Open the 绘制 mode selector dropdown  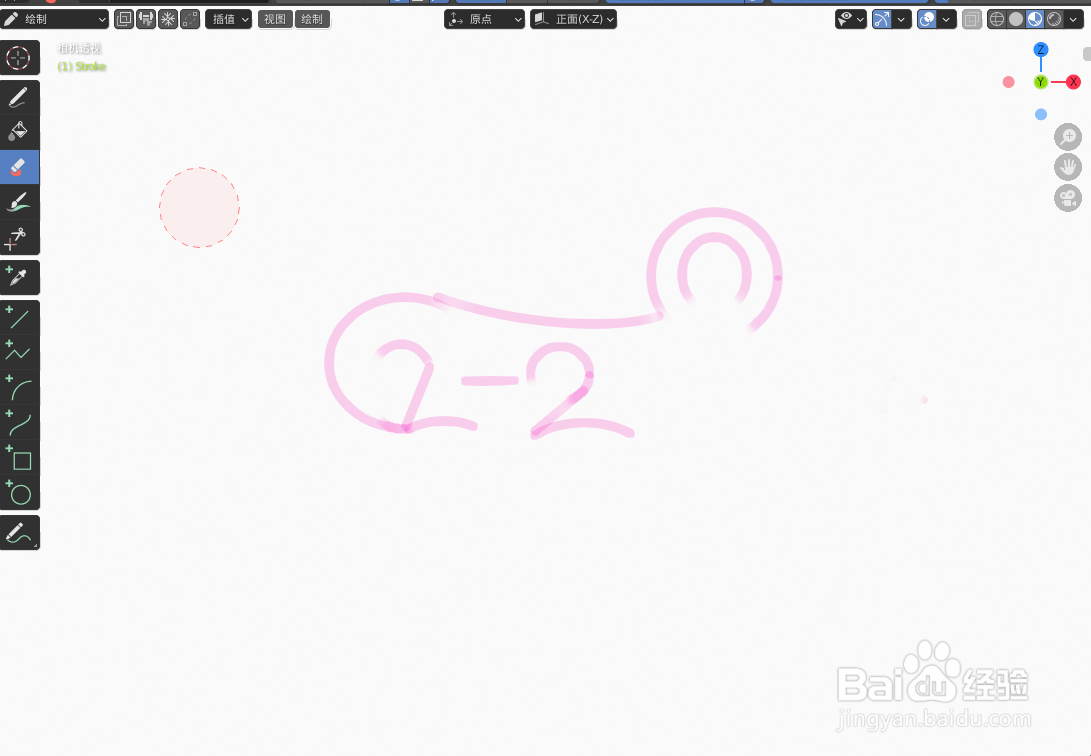(55, 18)
